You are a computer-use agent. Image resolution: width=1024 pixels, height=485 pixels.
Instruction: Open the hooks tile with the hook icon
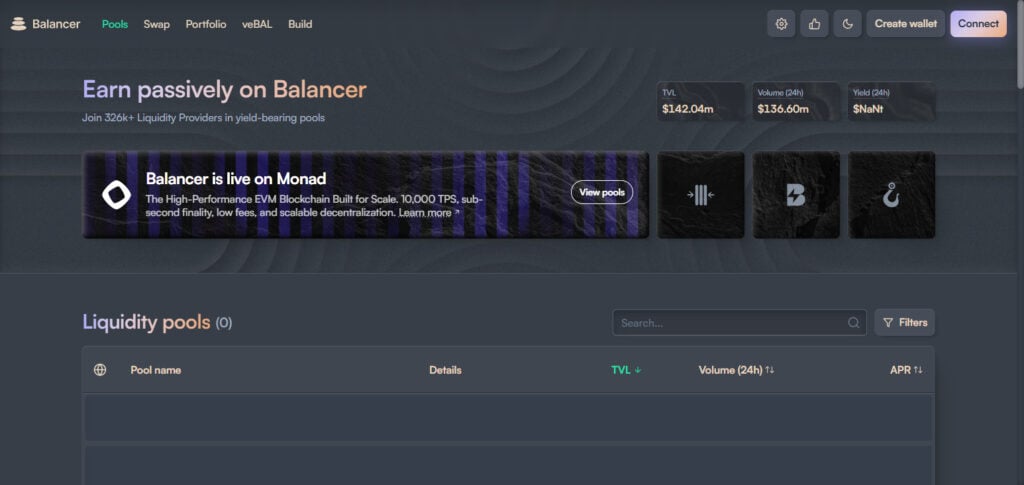891,195
